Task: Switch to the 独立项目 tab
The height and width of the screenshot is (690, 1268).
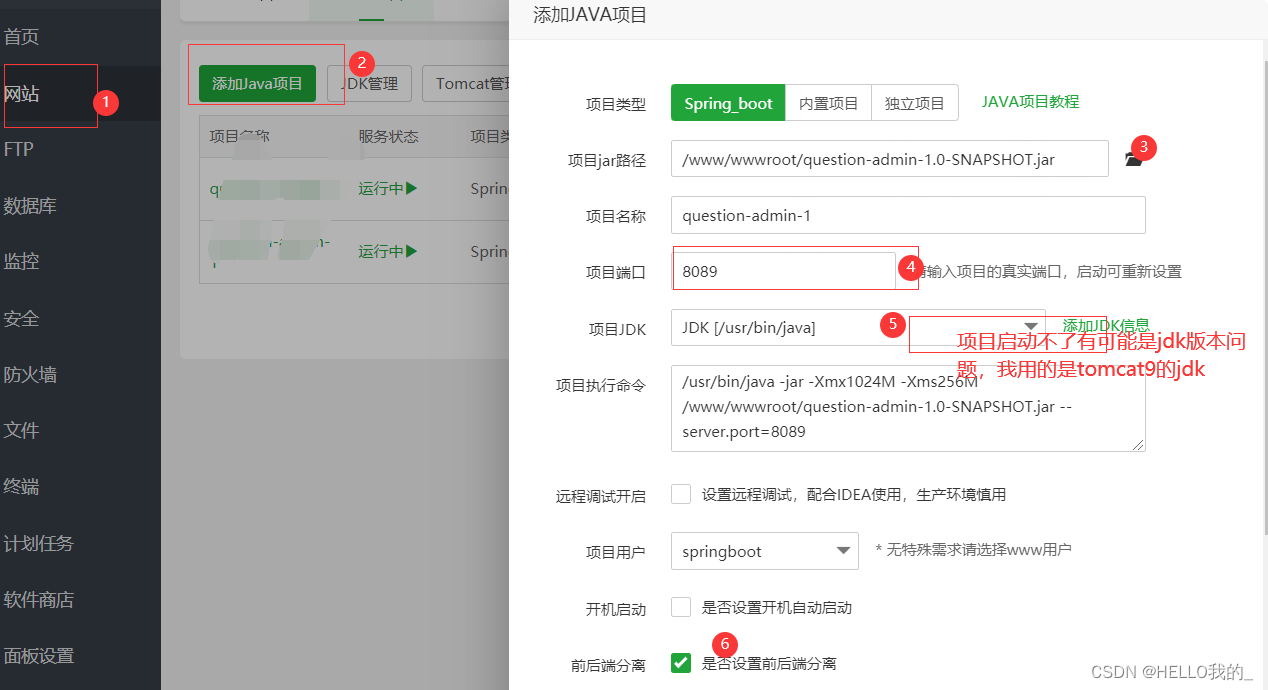Action: pos(913,102)
